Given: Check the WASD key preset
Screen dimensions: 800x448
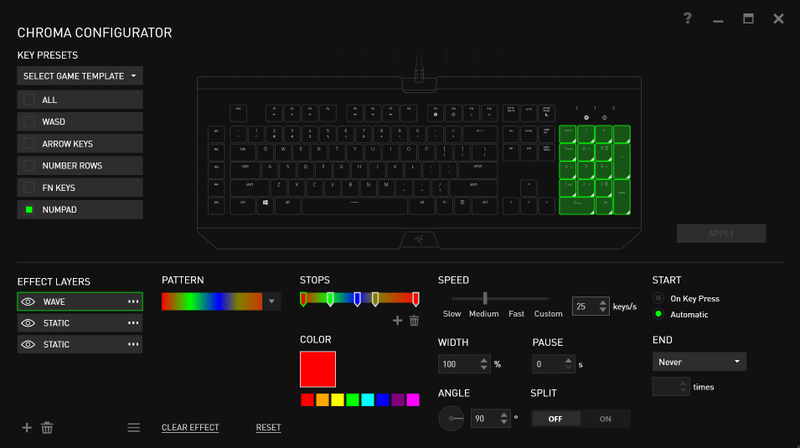Looking at the screenshot, I should click(x=29, y=121).
